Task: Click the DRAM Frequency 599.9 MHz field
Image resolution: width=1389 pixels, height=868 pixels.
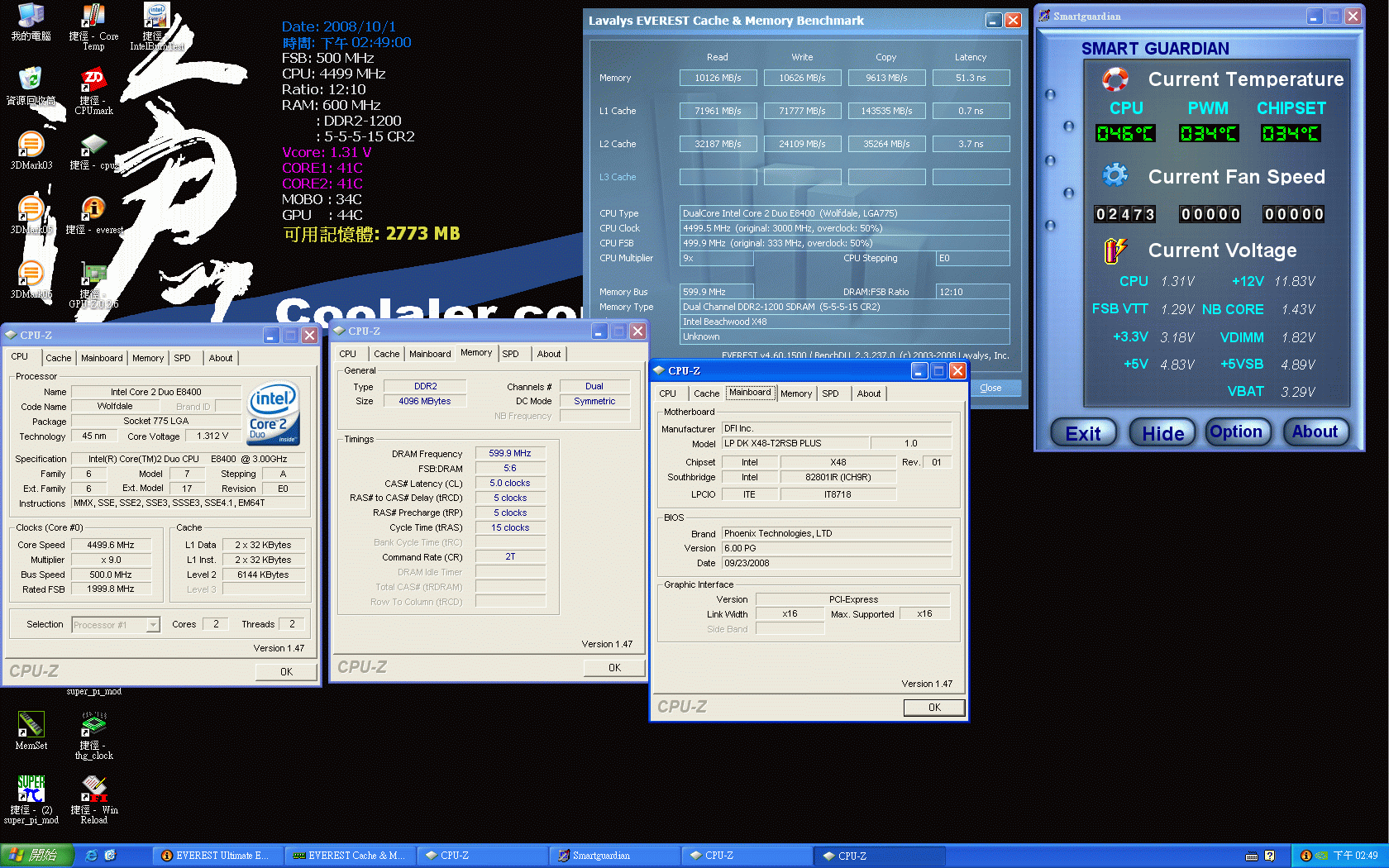Action: click(510, 453)
